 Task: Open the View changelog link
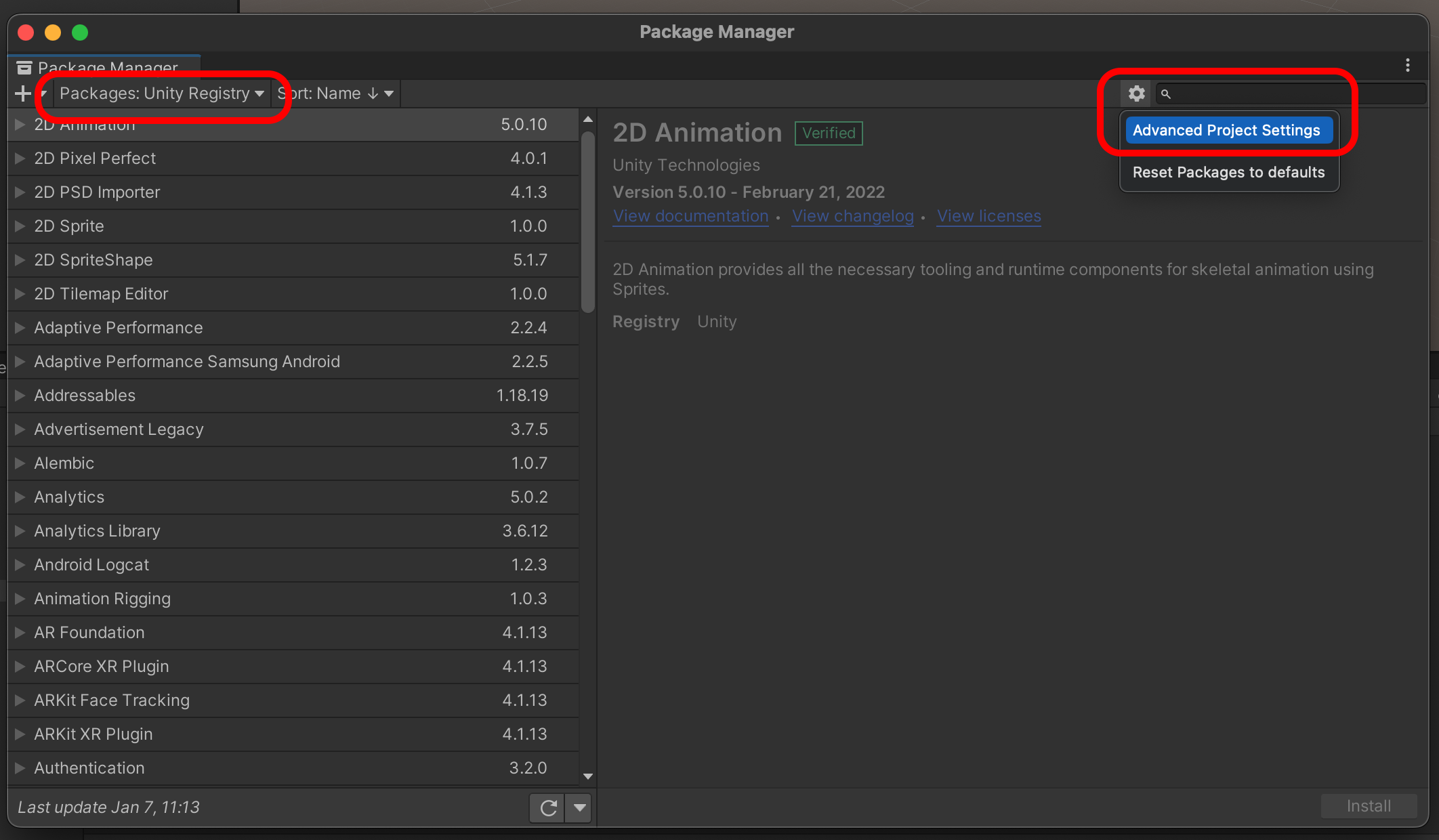[852, 216]
